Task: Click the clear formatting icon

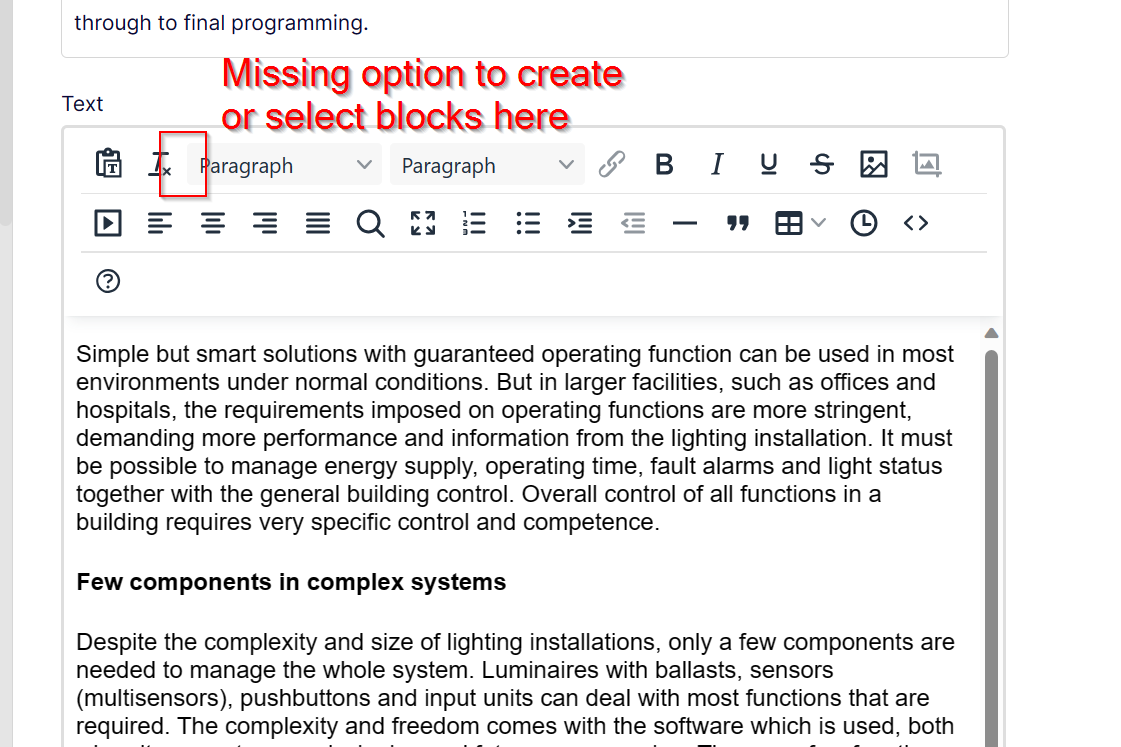Action: 160,164
